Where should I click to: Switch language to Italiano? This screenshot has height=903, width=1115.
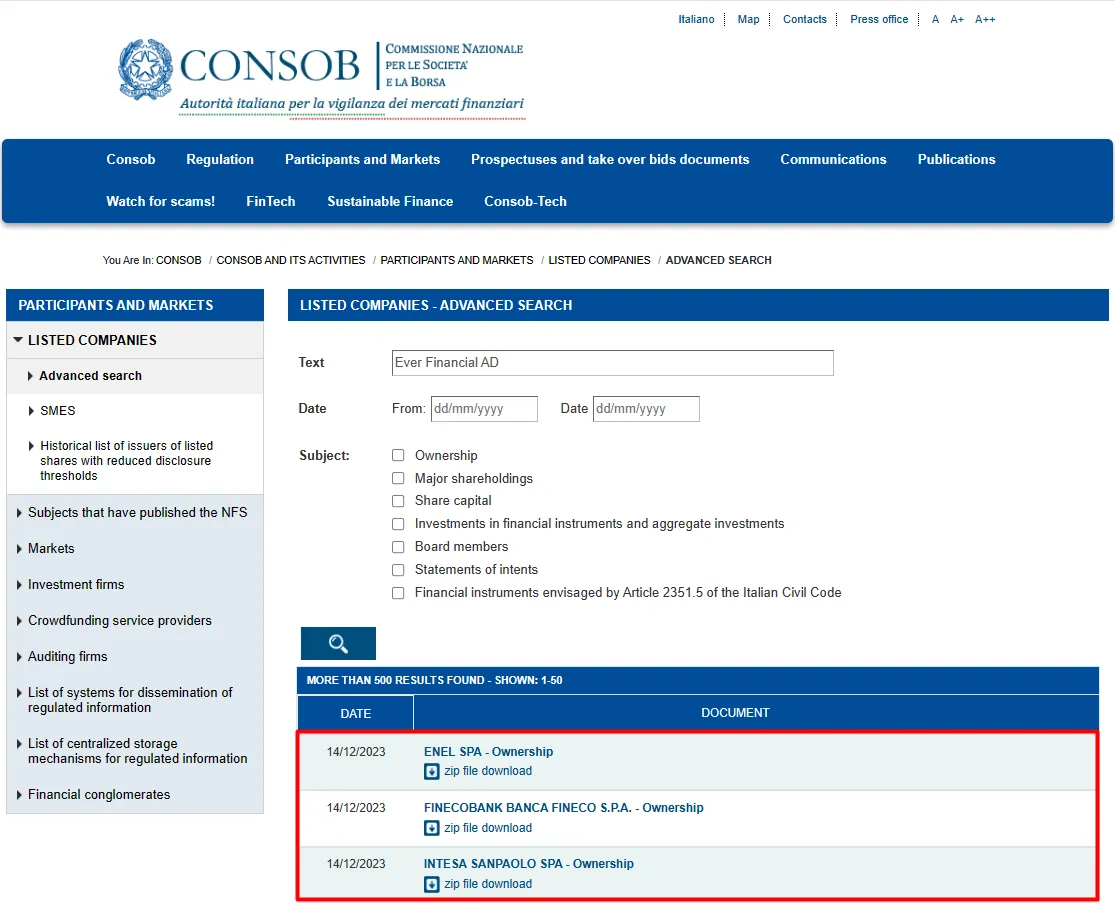pyautogui.click(x=696, y=19)
